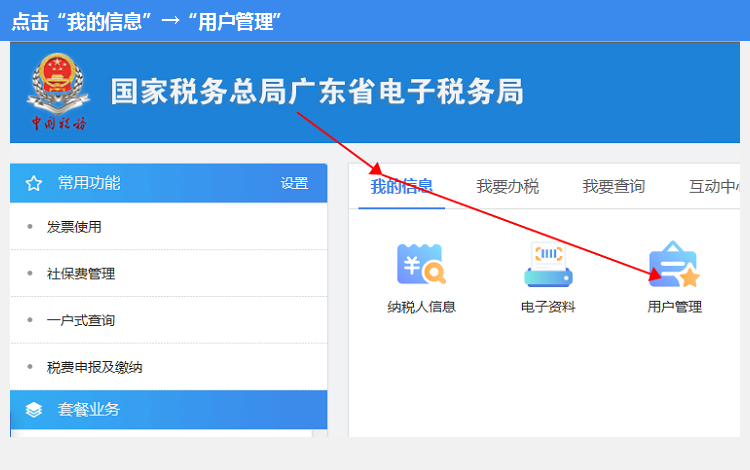Switch to the 我的信息 tab
This screenshot has width=750, height=470.
pos(401,186)
